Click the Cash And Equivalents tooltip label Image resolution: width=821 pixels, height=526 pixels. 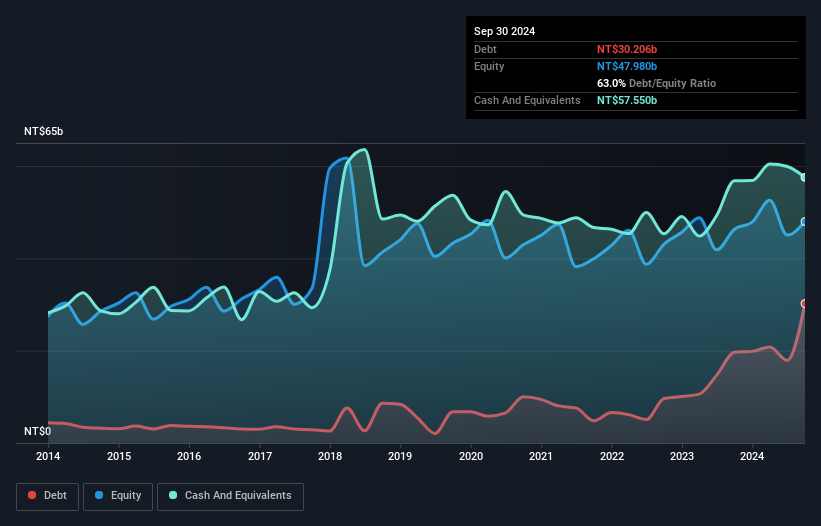coord(527,100)
